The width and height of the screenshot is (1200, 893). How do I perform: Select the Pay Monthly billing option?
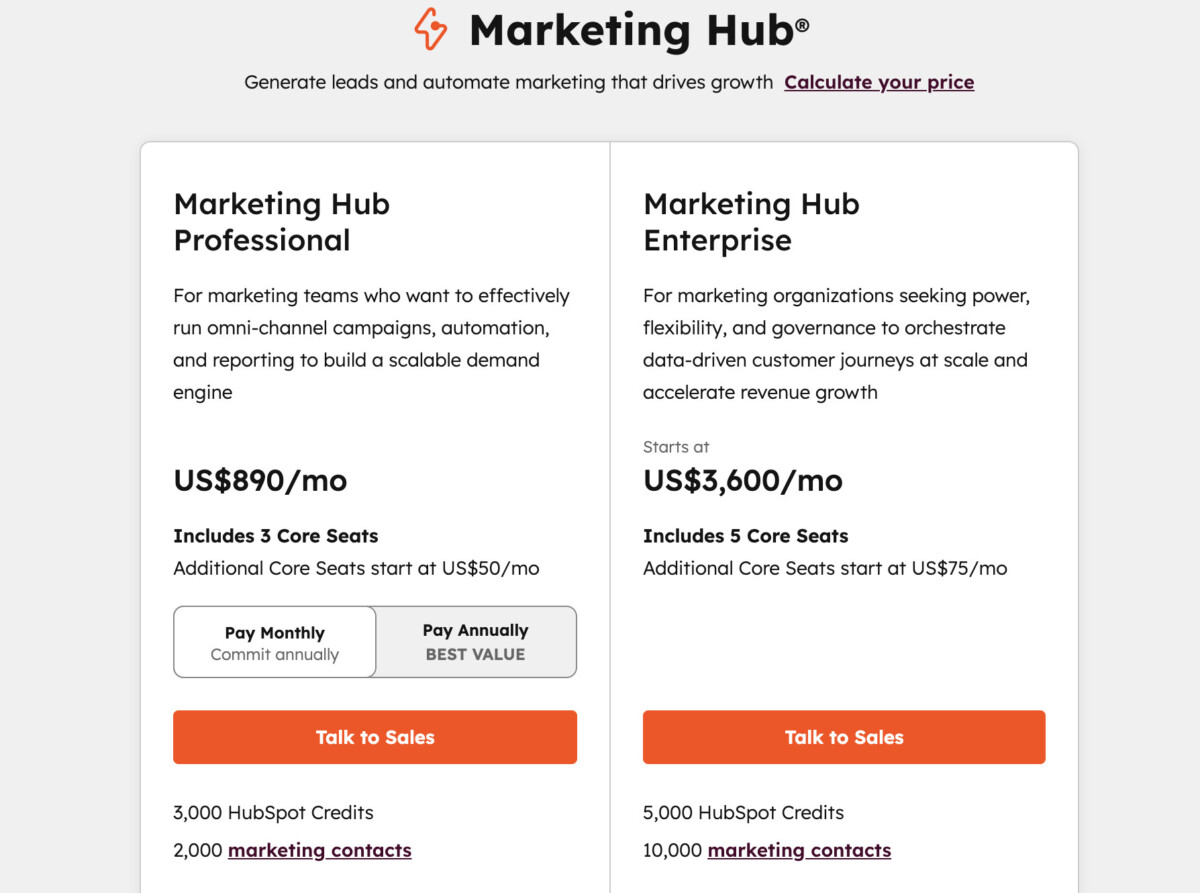(x=275, y=642)
